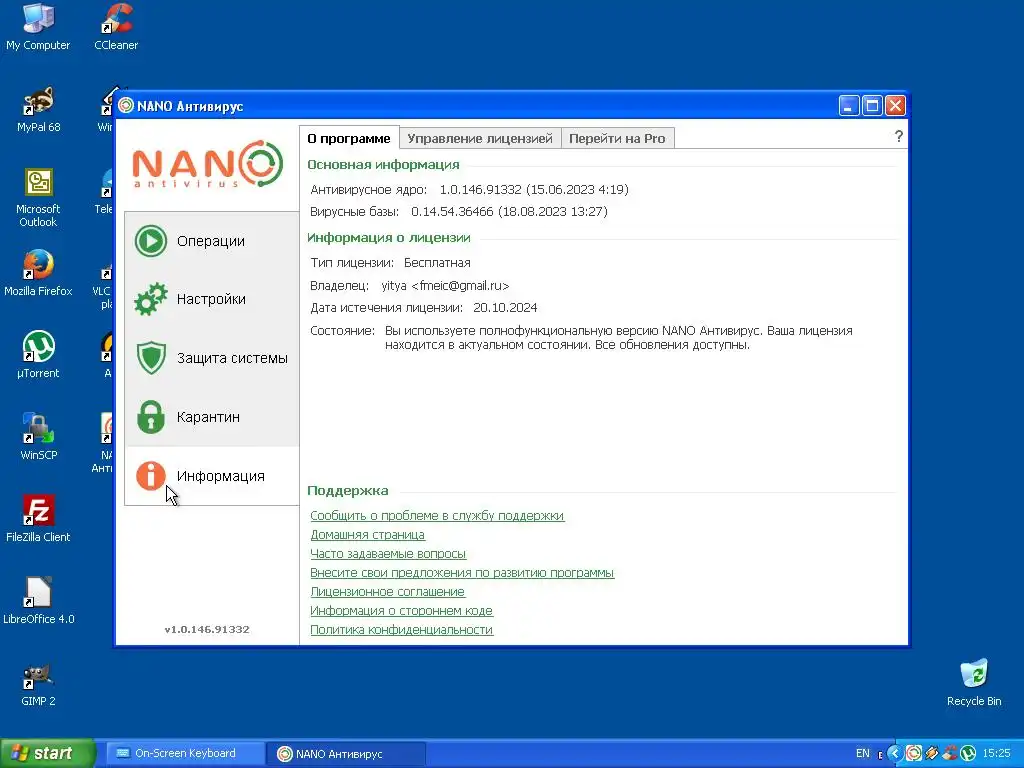The height and width of the screenshot is (768, 1024).
Task: Click the question mark help icon
Action: 899,136
